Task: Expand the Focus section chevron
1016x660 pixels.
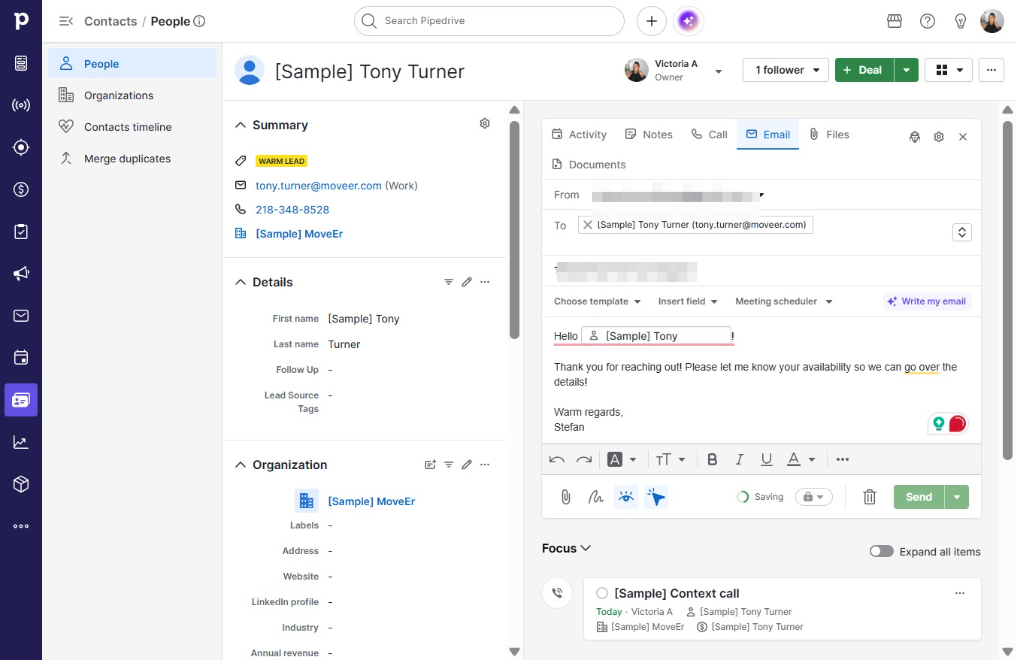Action: tap(586, 548)
